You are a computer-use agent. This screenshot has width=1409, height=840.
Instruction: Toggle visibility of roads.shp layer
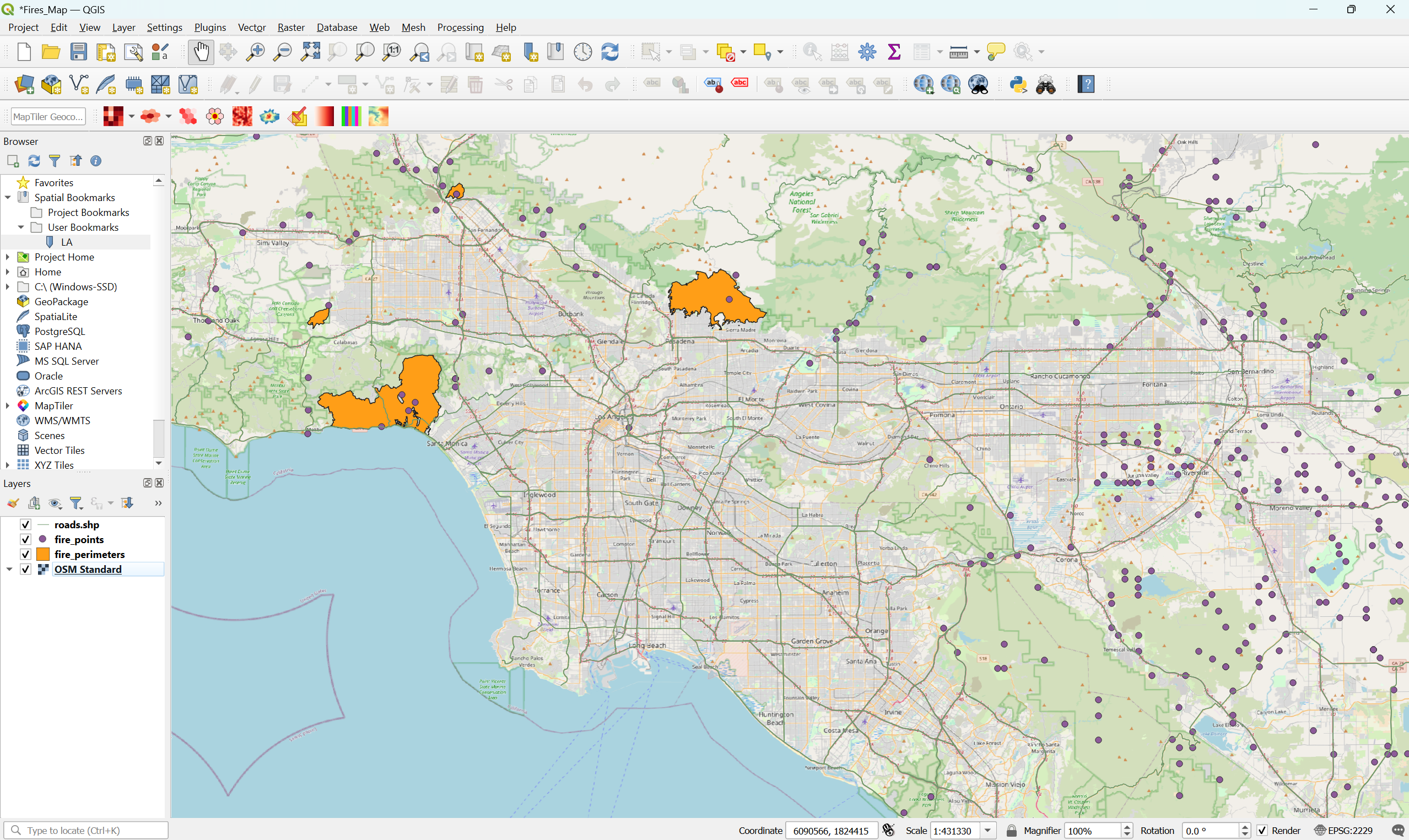pyautogui.click(x=25, y=525)
